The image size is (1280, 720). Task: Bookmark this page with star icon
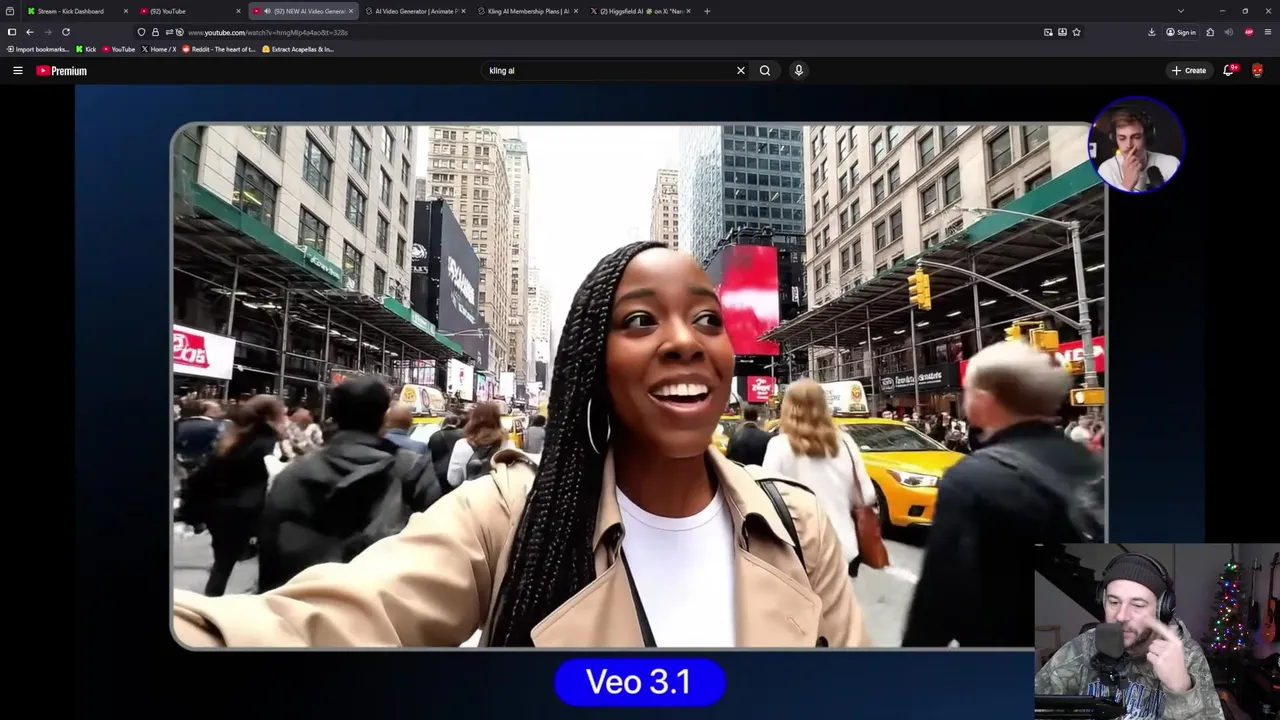click(1076, 32)
